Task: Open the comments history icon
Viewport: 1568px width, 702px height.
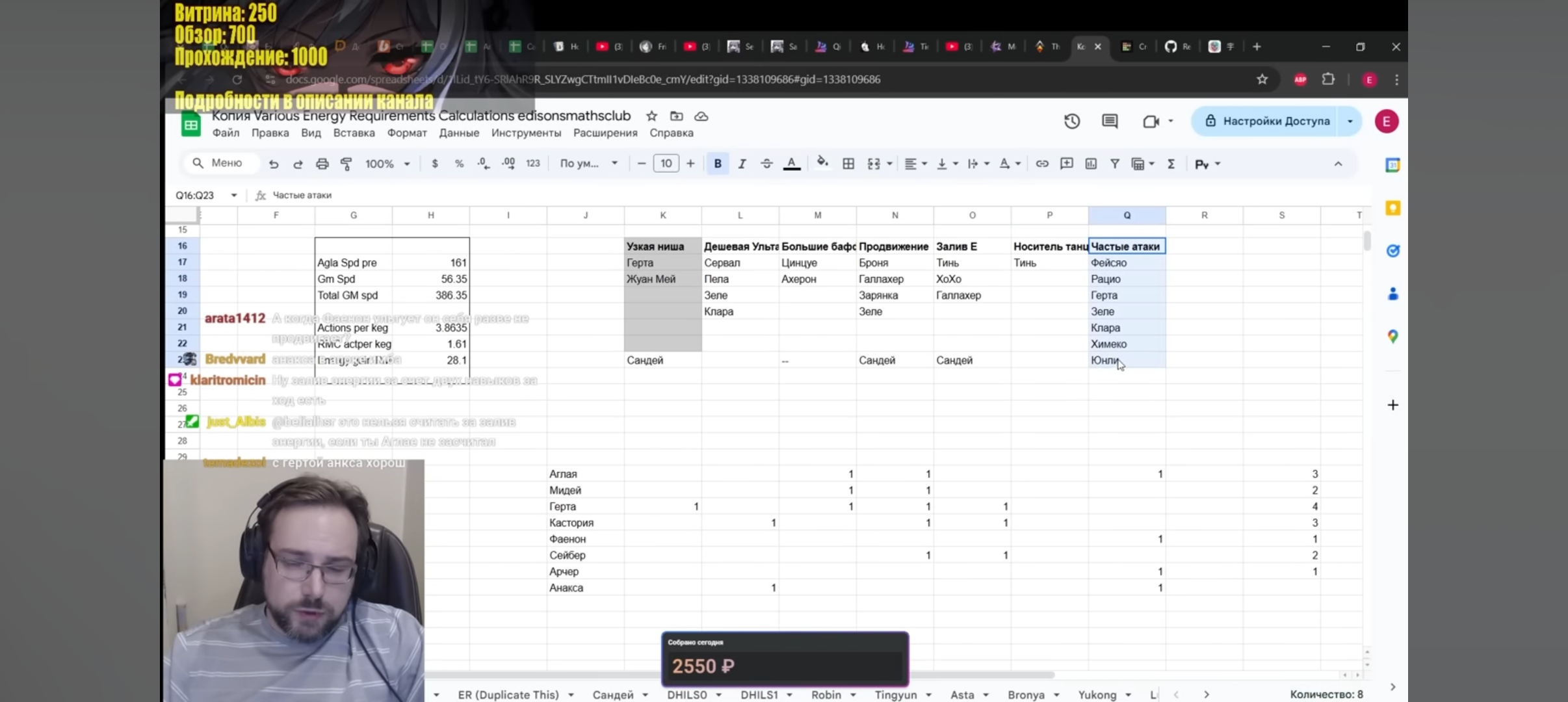Action: click(x=1110, y=122)
